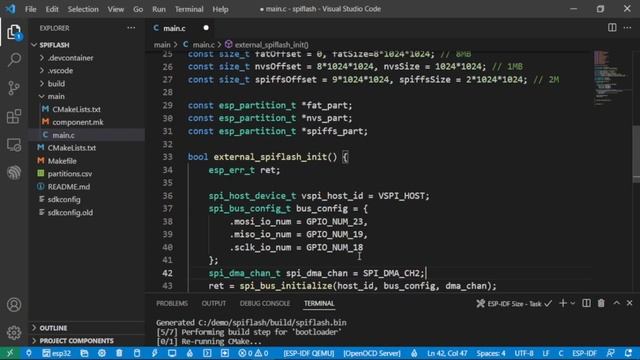Click the remote window indicator in status bar
This screenshot has height=360, width=640.
click(9, 353)
